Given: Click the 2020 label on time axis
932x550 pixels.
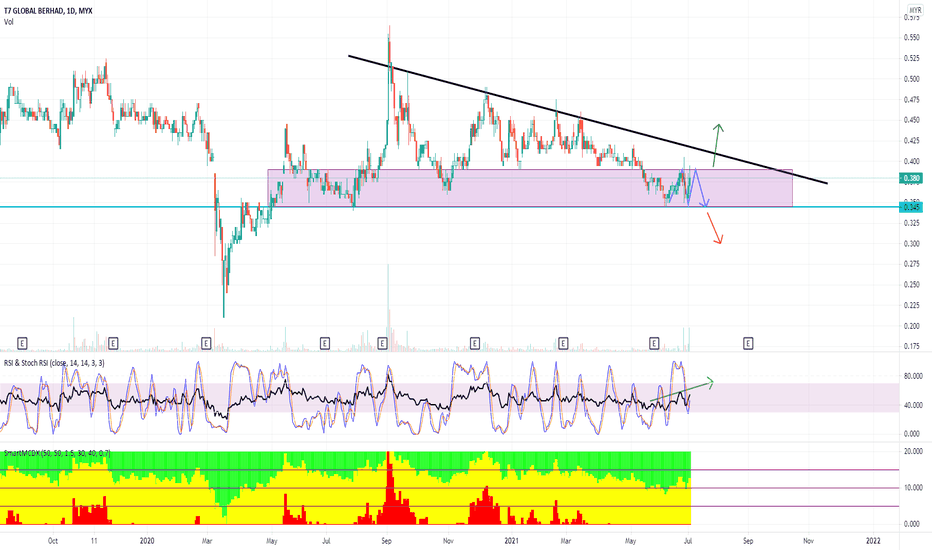Looking at the screenshot, I should (x=147, y=540).
